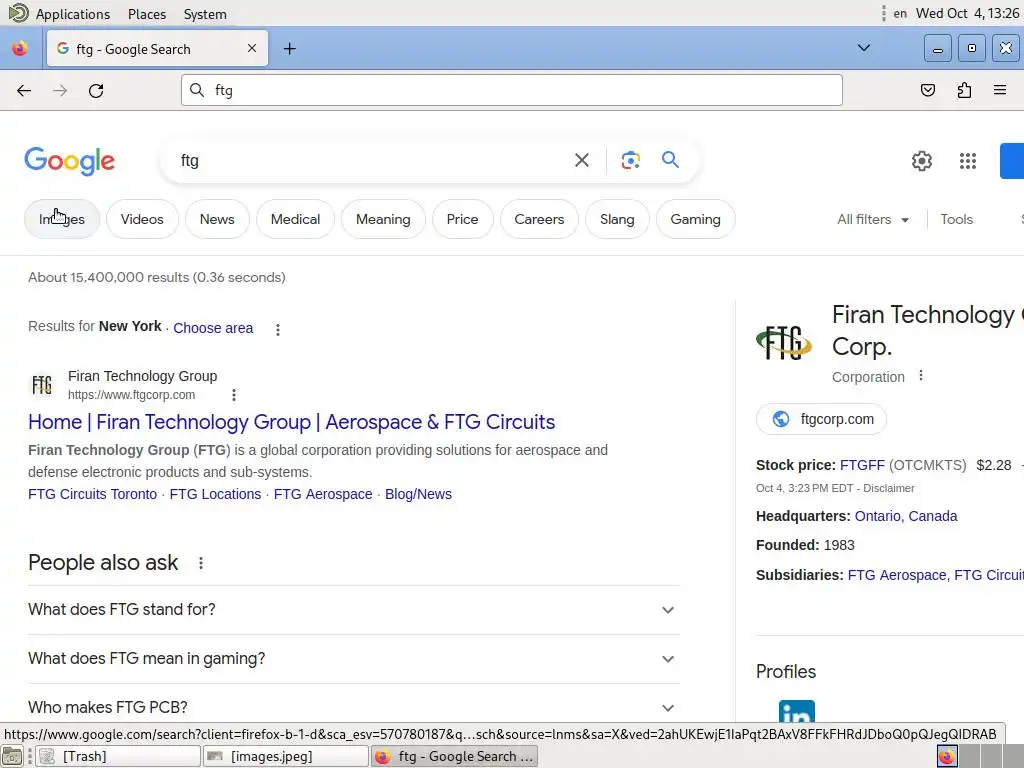The image size is (1024, 768).
Task: Click the stock price Disclaimer link
Action: [888, 488]
